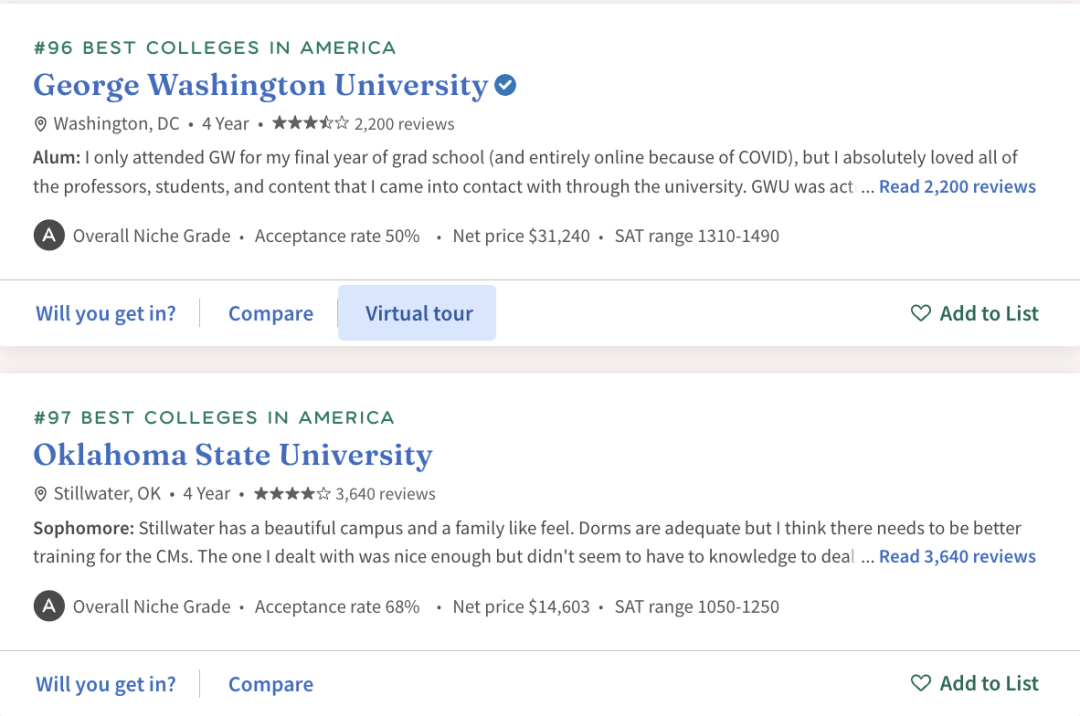Open the Oklahoma State University title link
The image size is (1080, 716).
[x=233, y=456]
